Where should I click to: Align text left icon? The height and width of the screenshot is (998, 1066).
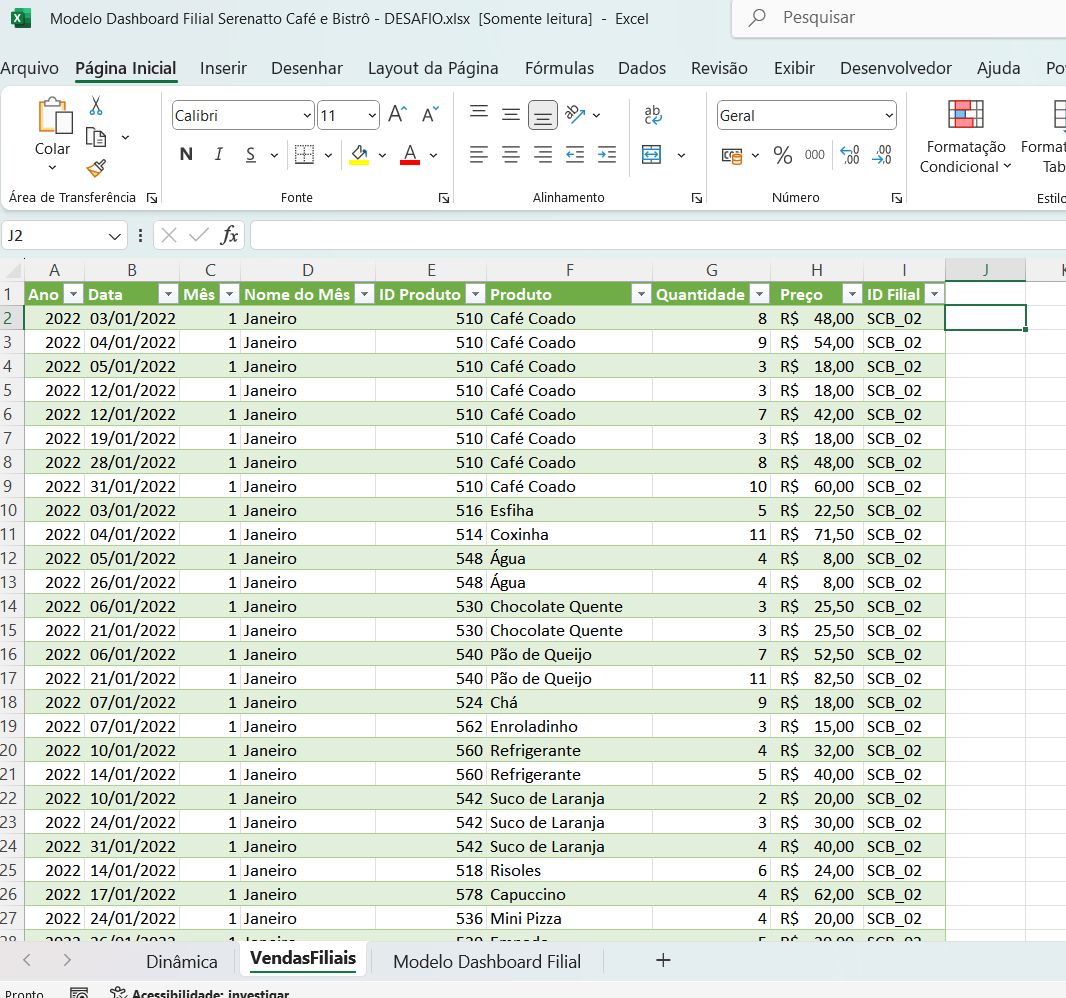479,155
